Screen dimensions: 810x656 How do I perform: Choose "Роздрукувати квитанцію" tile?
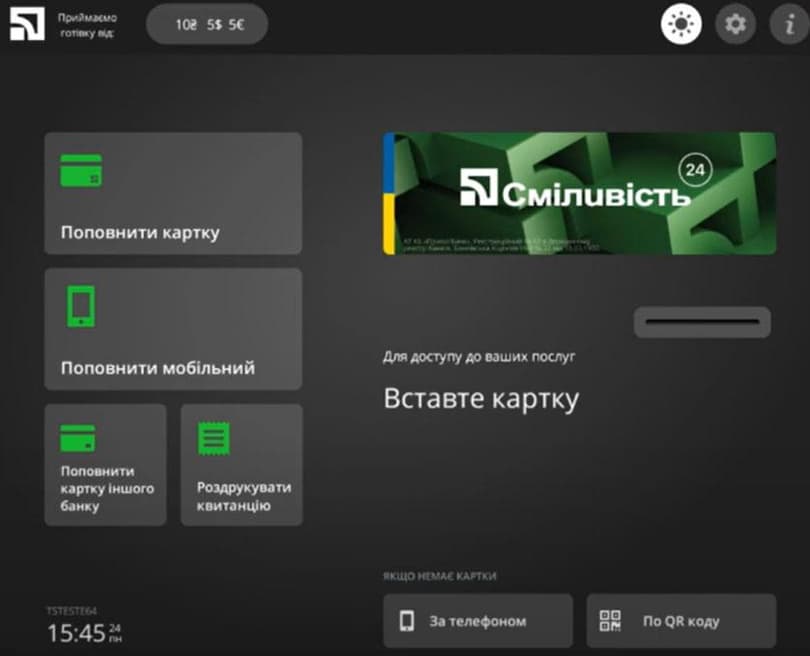tap(241, 465)
